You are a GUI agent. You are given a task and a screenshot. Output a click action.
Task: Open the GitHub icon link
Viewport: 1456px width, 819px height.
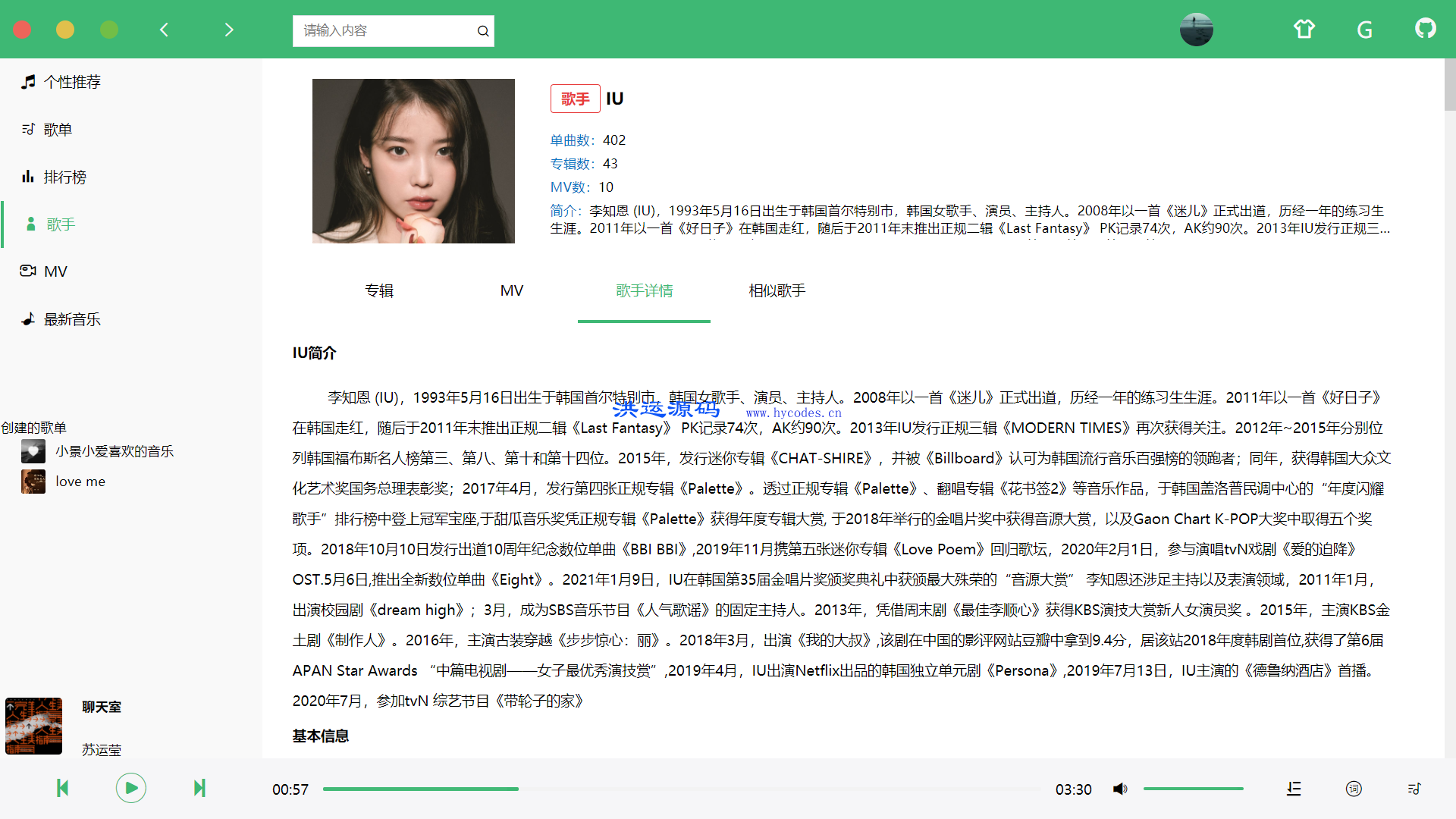point(1426,29)
